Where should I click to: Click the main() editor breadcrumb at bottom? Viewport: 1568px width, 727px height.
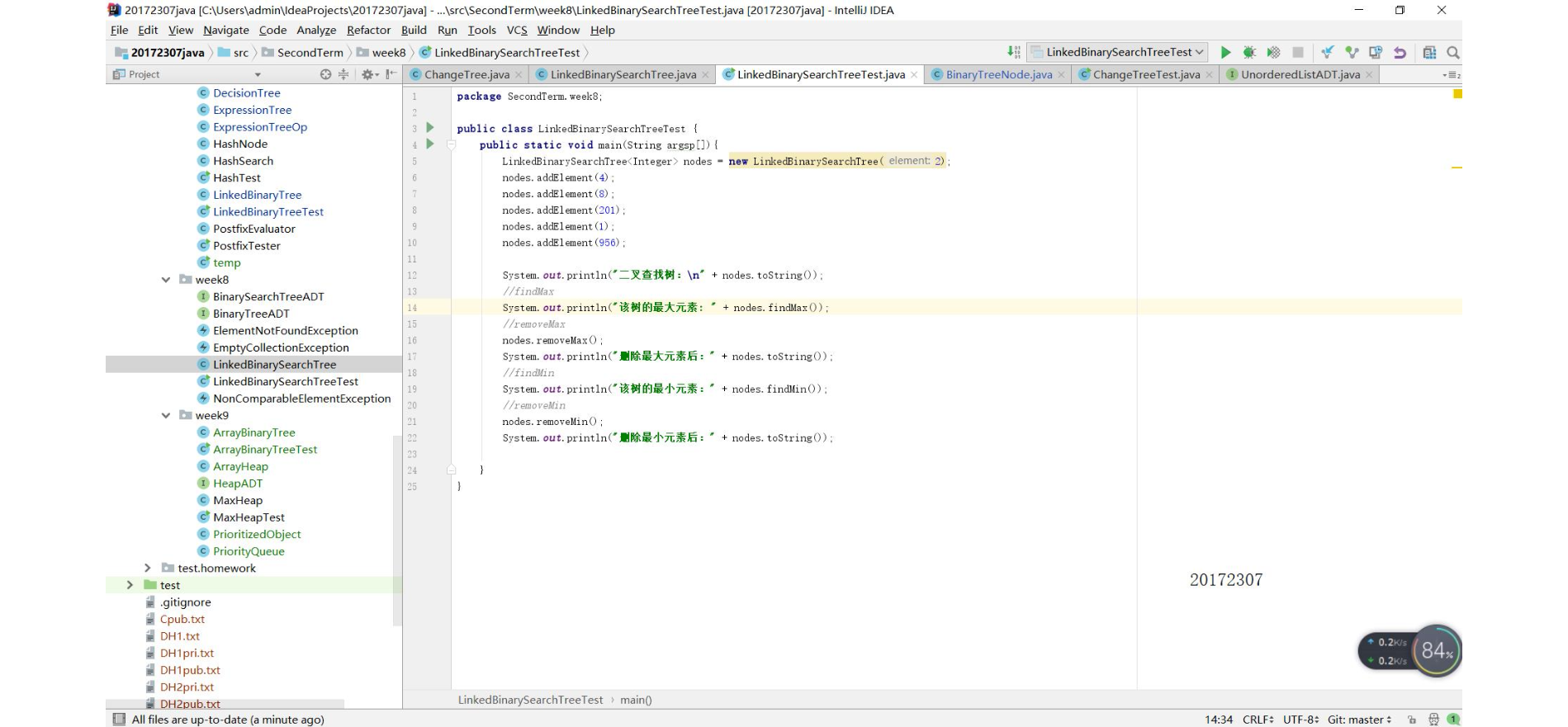pyautogui.click(x=636, y=701)
